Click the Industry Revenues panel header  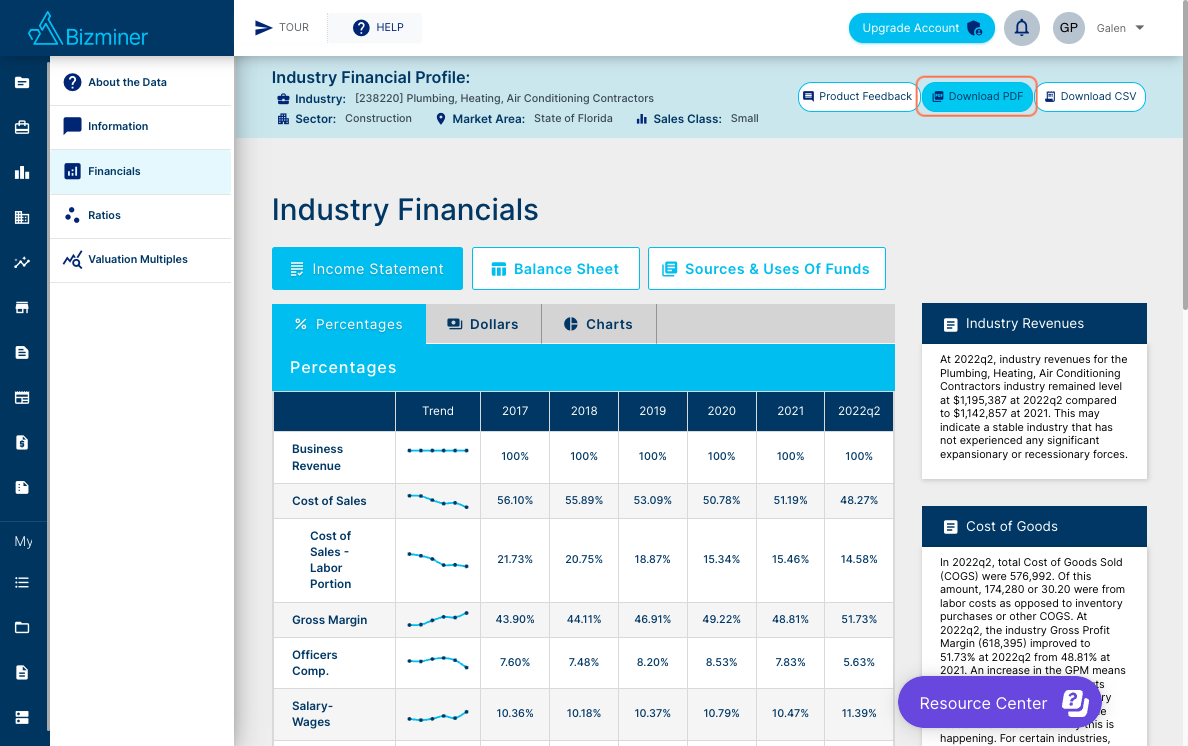click(1034, 323)
